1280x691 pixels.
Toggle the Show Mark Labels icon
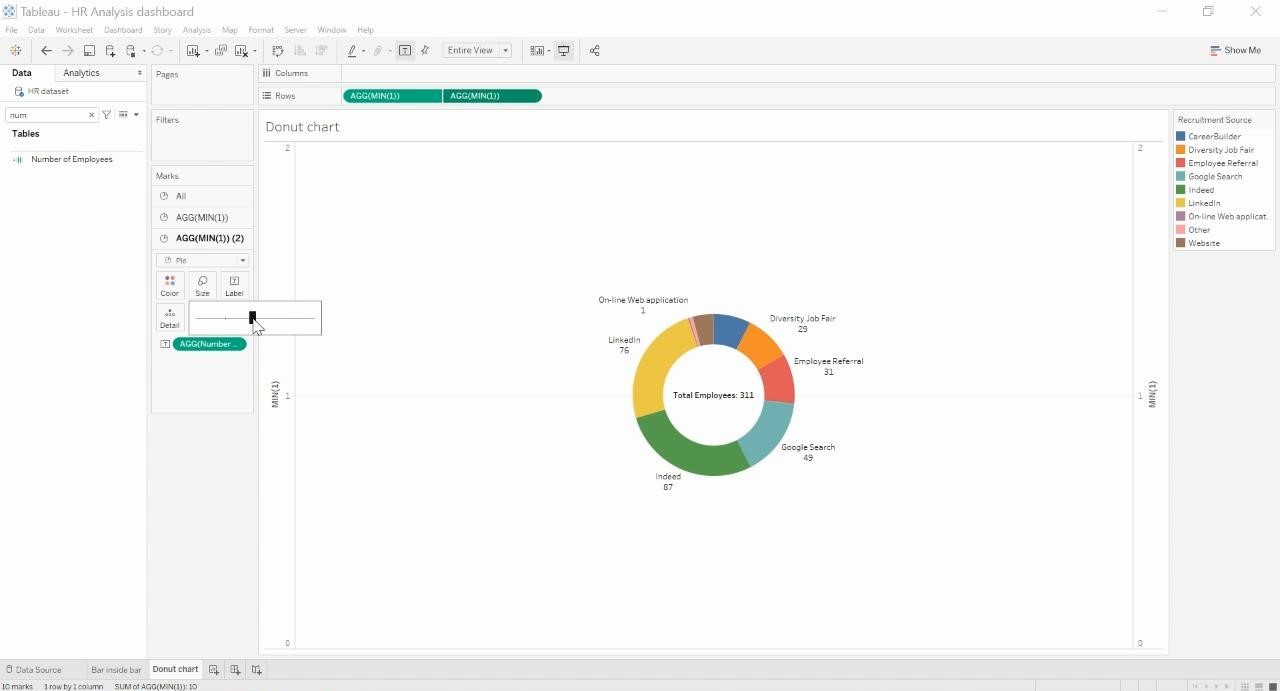pyautogui.click(x=405, y=50)
